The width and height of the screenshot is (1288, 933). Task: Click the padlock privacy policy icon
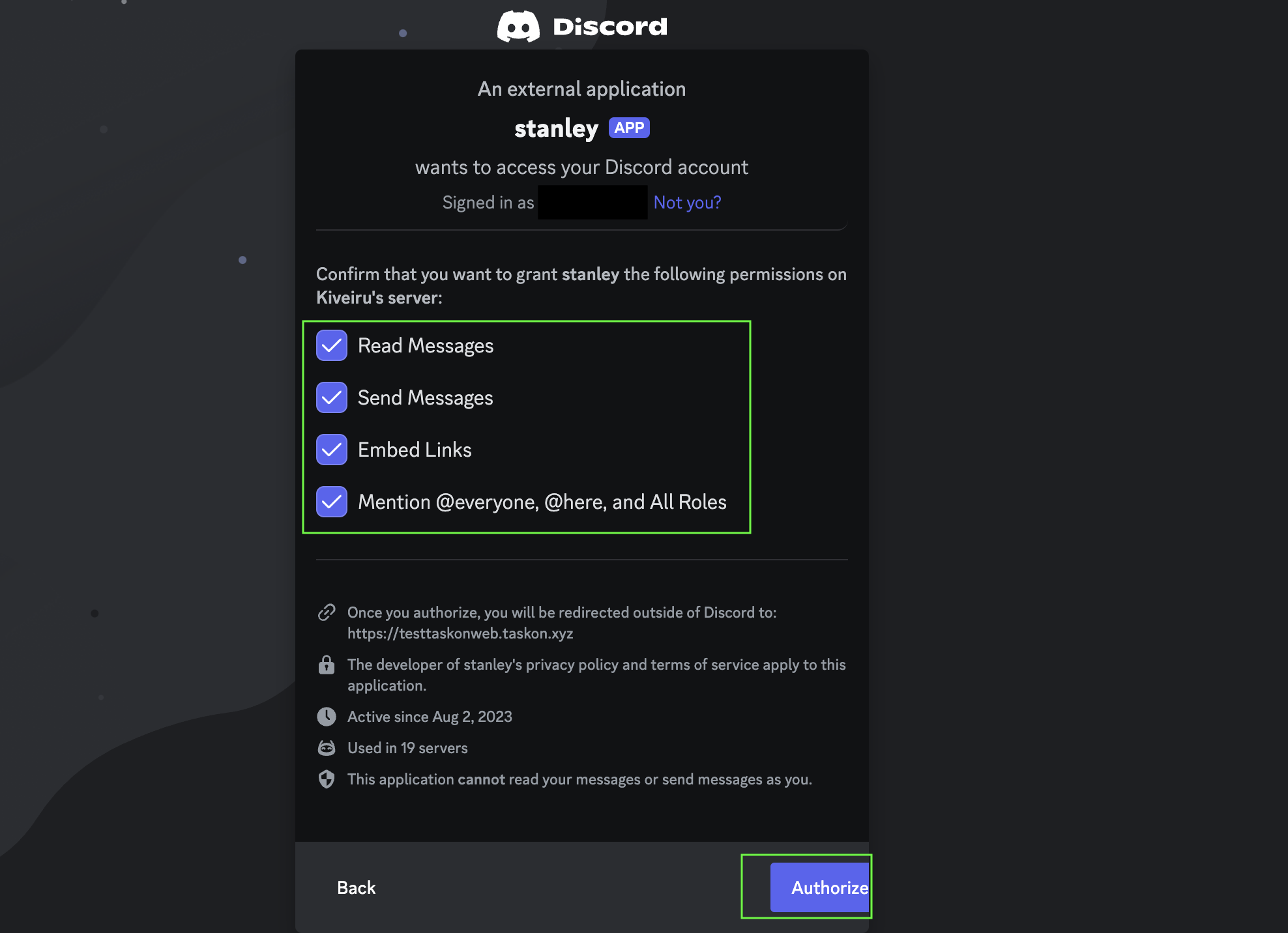coord(327,665)
